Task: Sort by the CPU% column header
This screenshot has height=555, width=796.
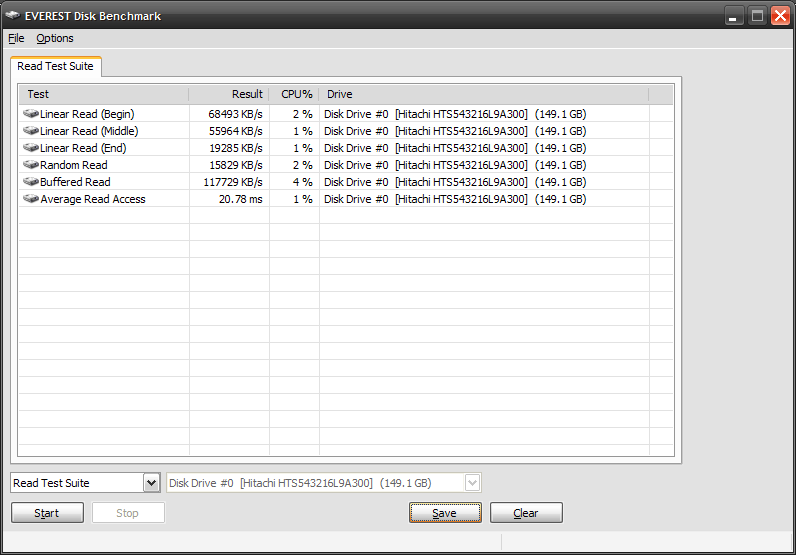Action: [x=294, y=94]
